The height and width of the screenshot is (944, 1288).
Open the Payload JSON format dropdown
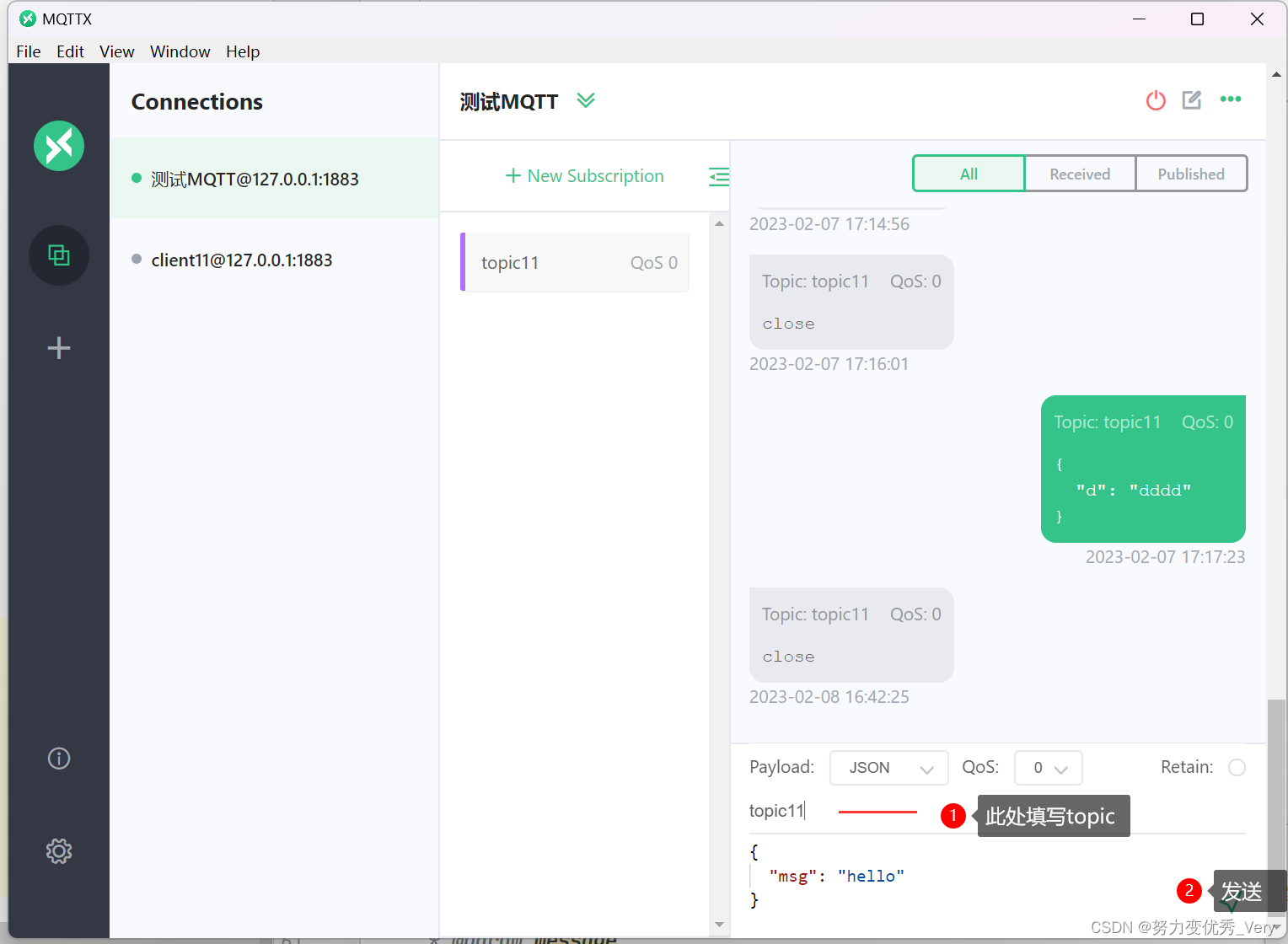pyautogui.click(x=889, y=768)
